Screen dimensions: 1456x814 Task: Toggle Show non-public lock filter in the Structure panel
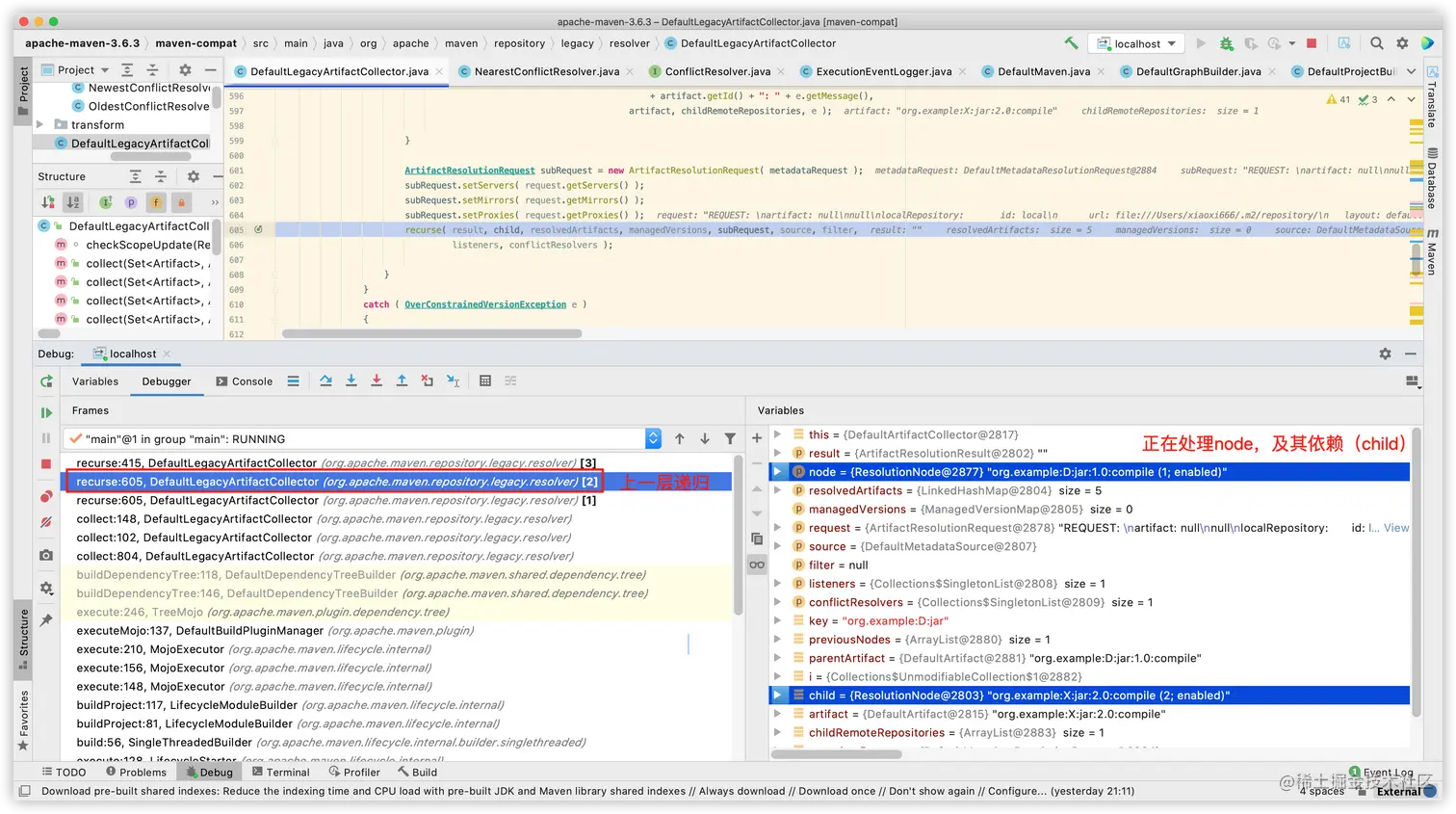tap(181, 202)
